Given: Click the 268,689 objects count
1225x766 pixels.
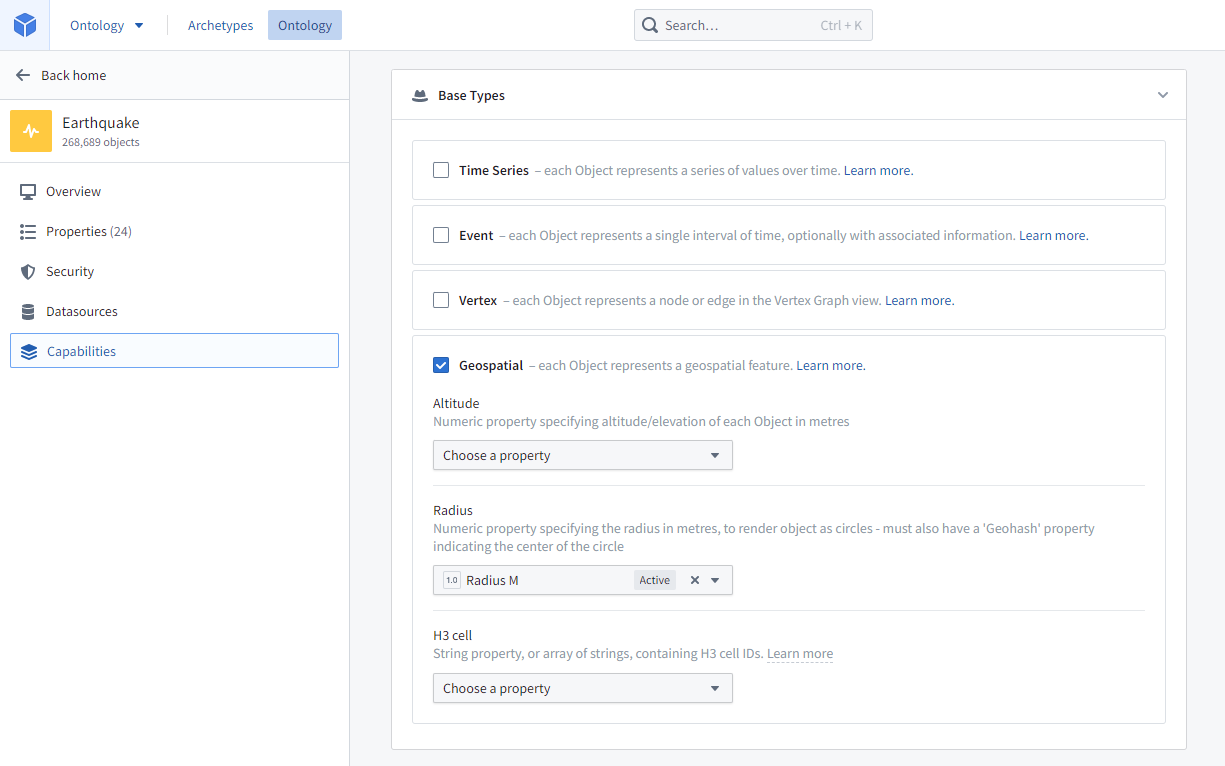Looking at the screenshot, I should (101, 143).
